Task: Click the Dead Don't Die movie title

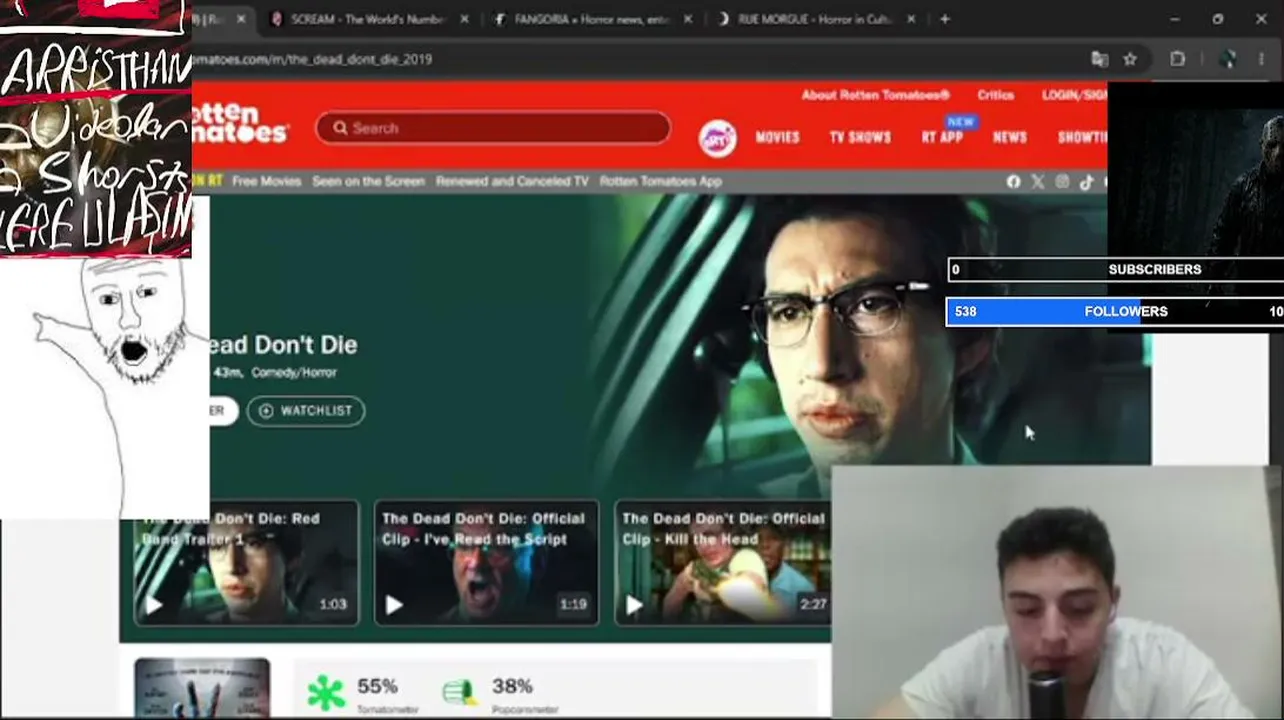Action: 283,345
